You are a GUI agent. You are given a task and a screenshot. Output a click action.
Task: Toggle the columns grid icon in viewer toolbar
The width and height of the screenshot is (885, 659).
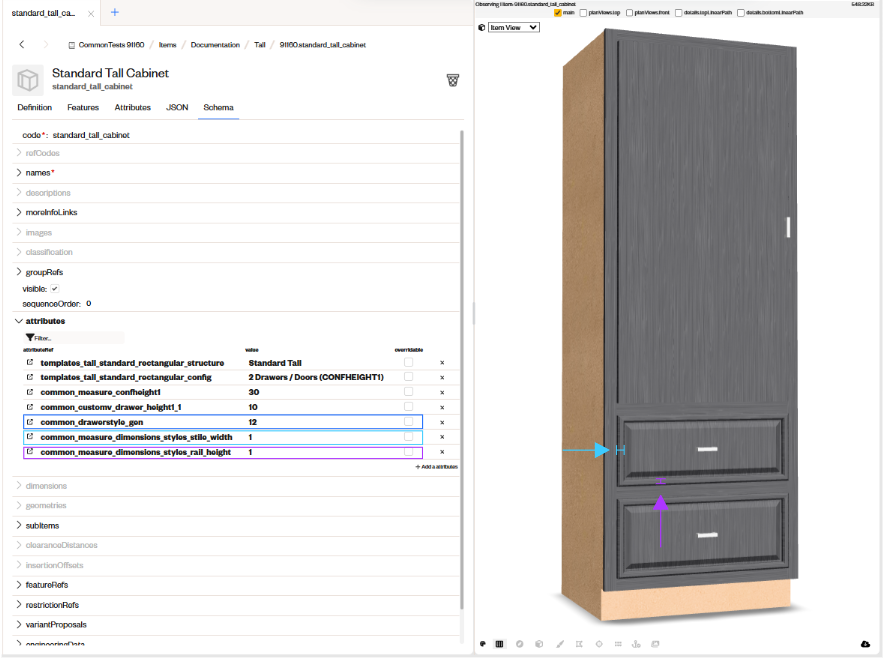[500, 644]
